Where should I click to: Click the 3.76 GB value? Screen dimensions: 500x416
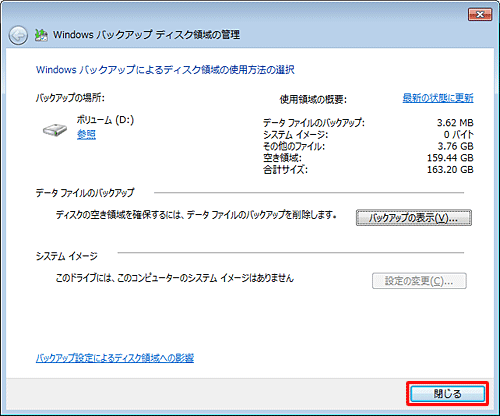tap(455, 146)
